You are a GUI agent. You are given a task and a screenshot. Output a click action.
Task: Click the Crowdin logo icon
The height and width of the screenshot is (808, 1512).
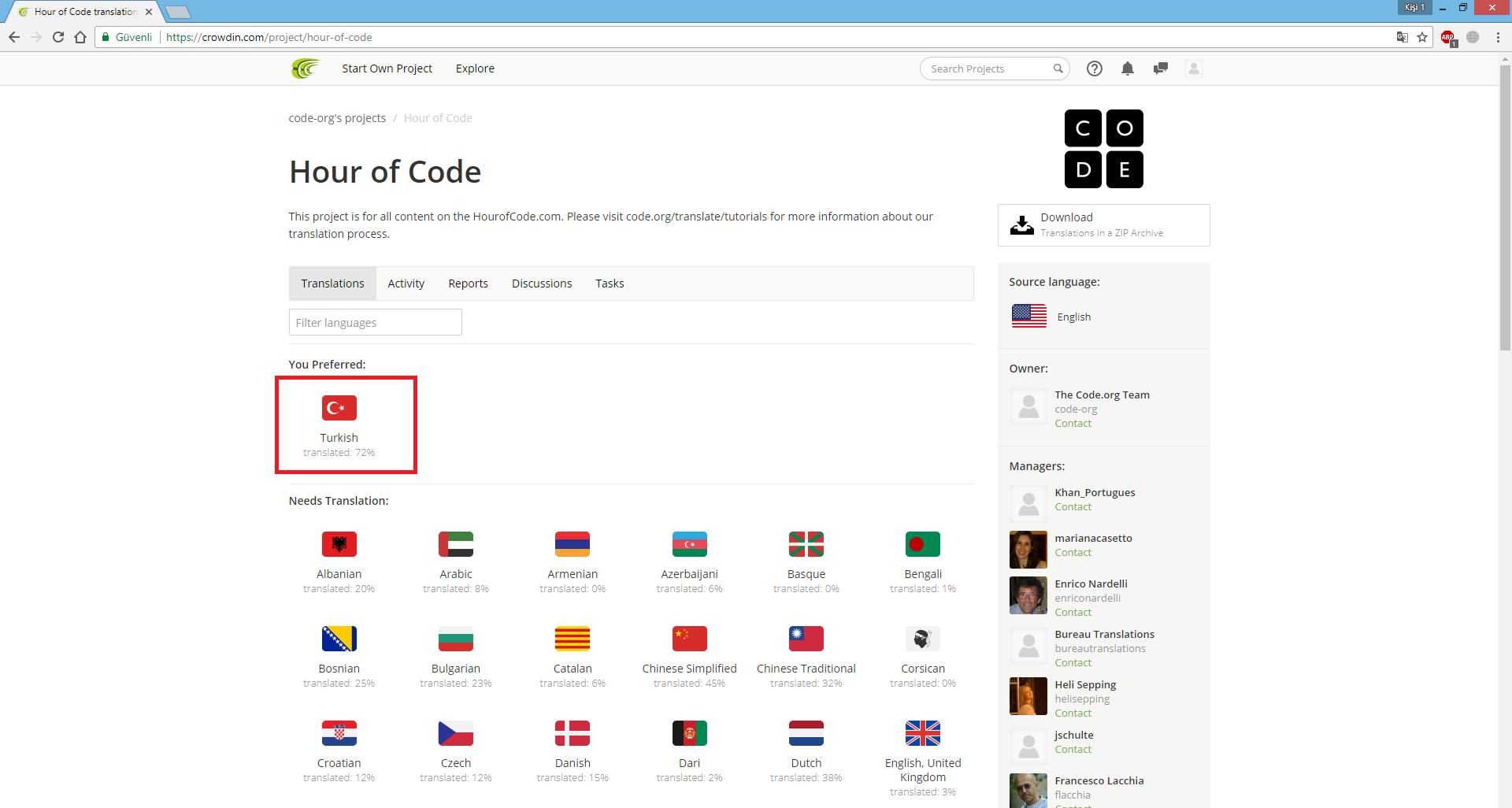click(306, 69)
